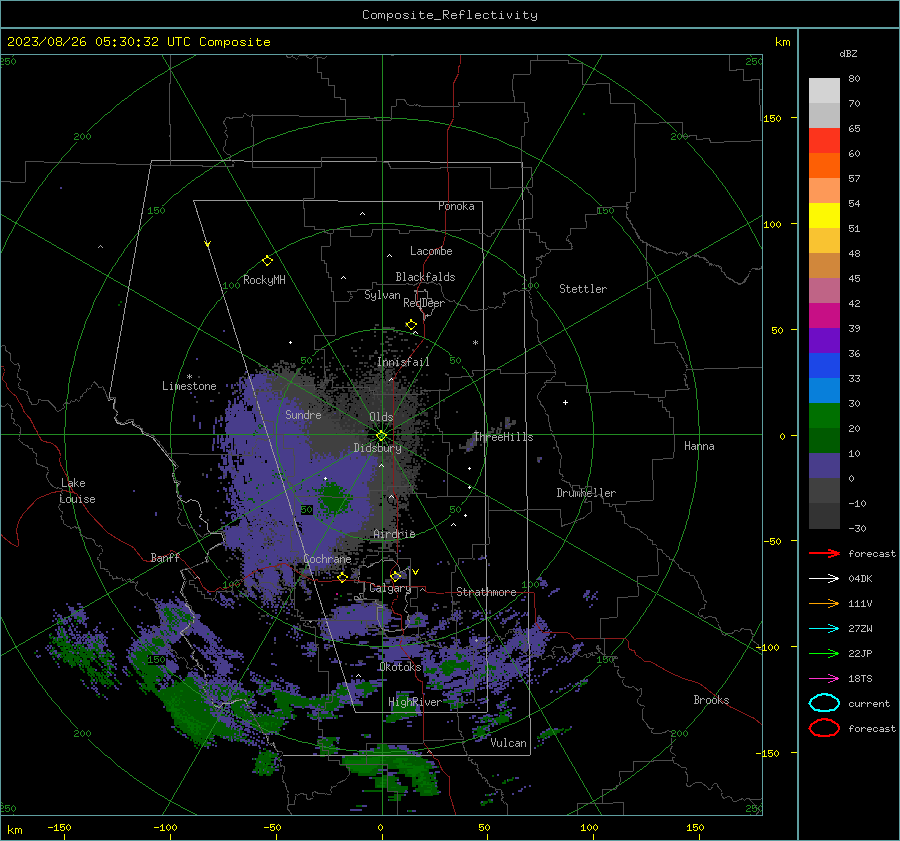The image size is (900, 841).
Task: Click the Didsbury city label
Action: (378, 448)
